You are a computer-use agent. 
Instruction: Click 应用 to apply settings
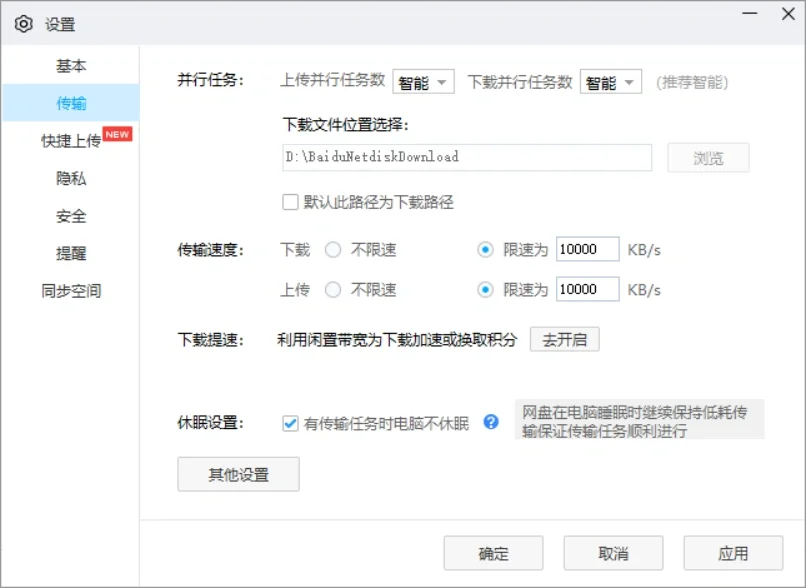pos(734,552)
